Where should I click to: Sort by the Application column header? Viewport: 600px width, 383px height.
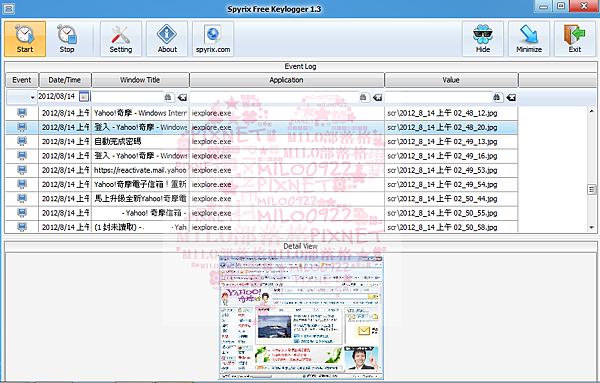[x=286, y=80]
